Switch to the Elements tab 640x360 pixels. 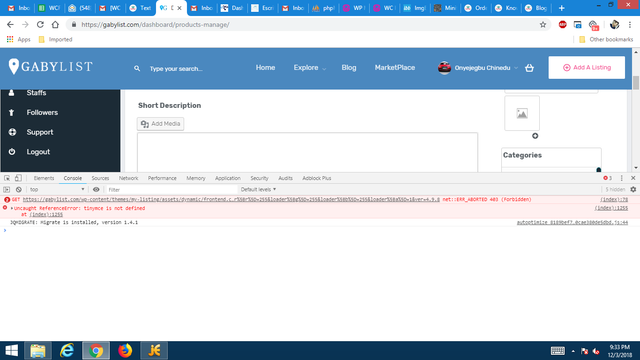click(44, 178)
